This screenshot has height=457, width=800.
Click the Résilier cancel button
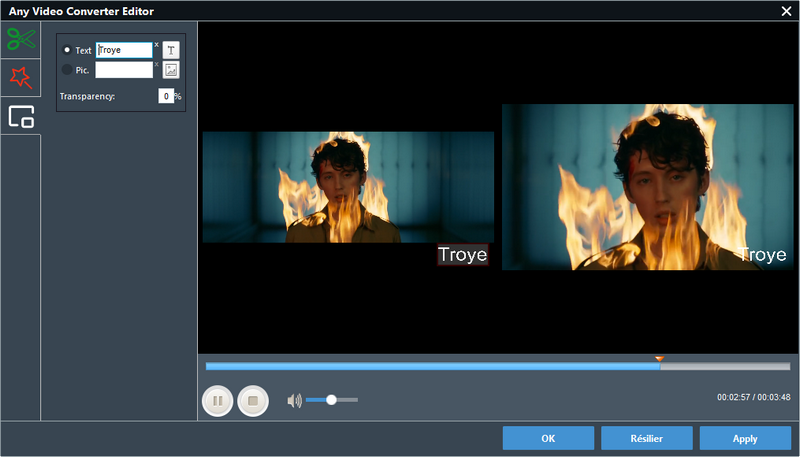tap(646, 438)
